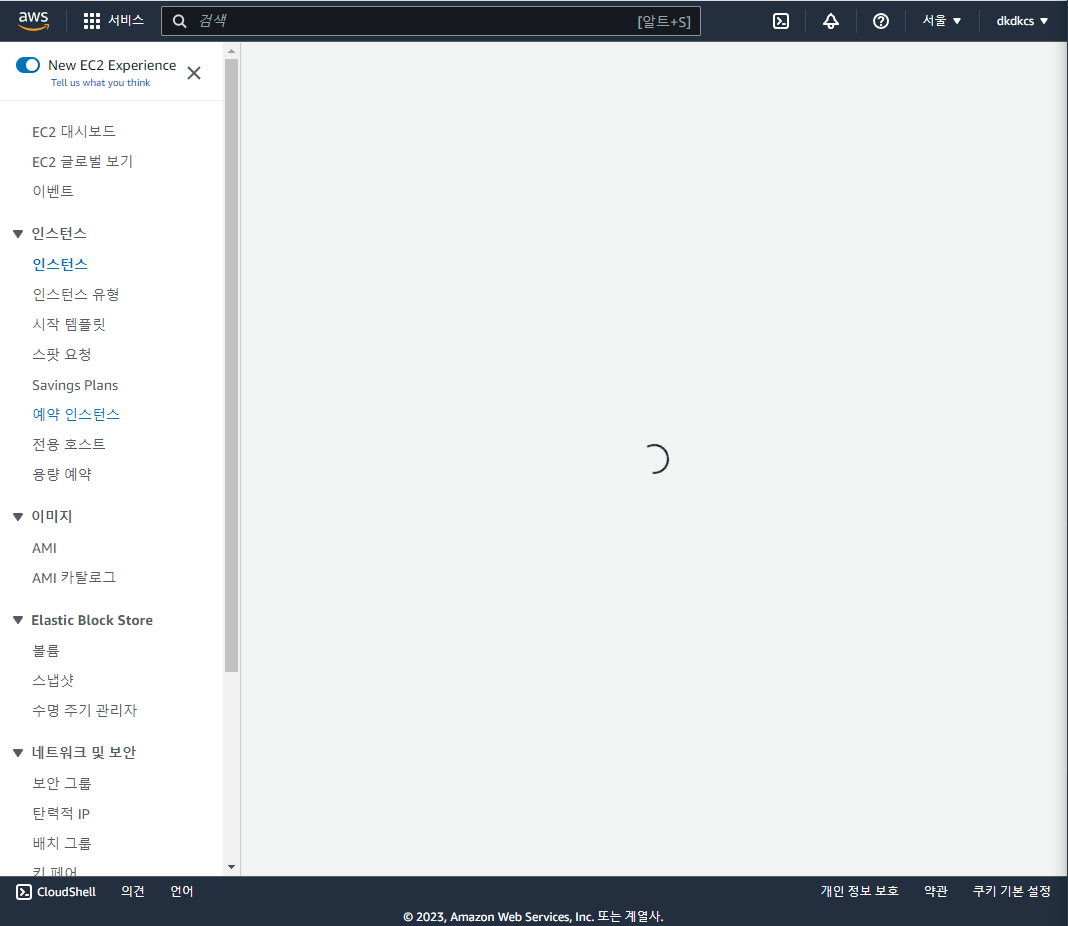
Task: Open AMI 카탈로그
Action: coord(74,577)
